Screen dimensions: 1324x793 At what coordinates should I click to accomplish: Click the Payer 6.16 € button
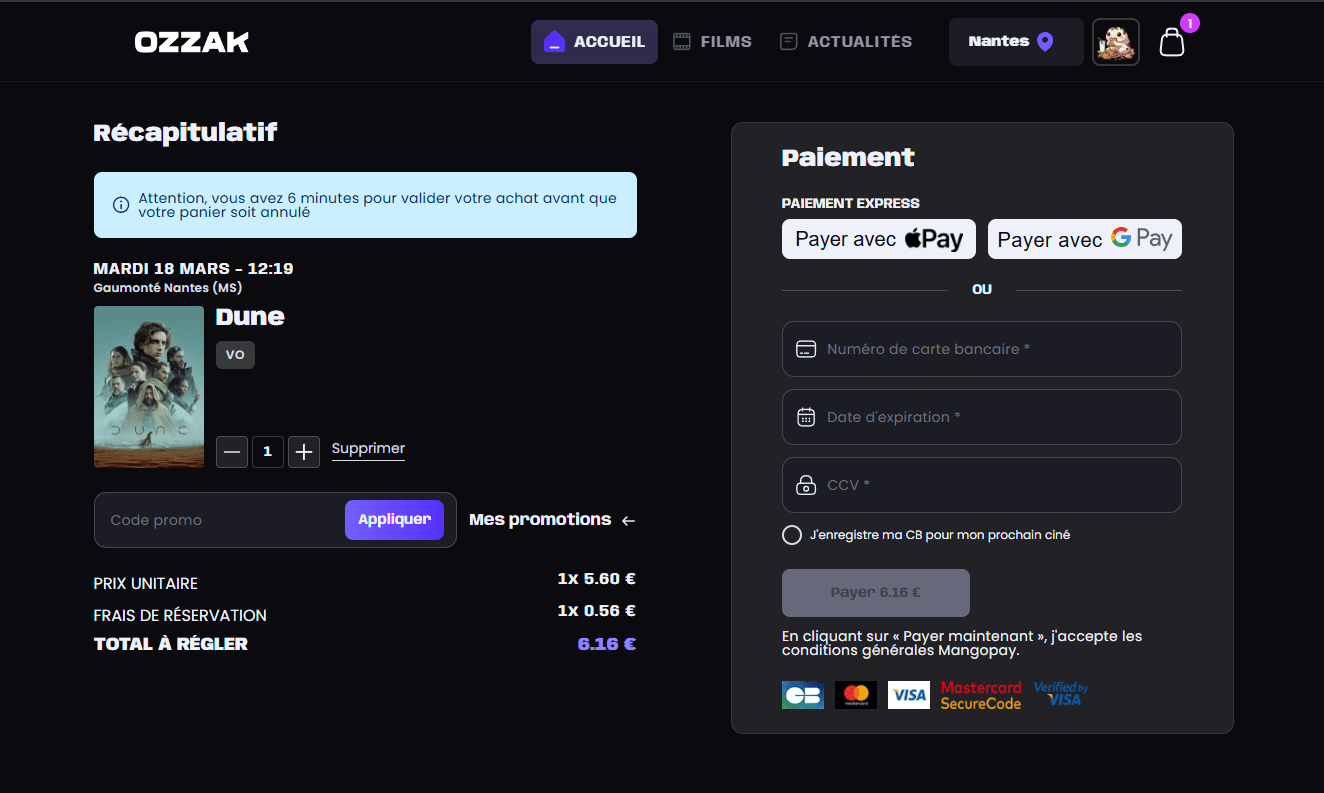coord(876,593)
